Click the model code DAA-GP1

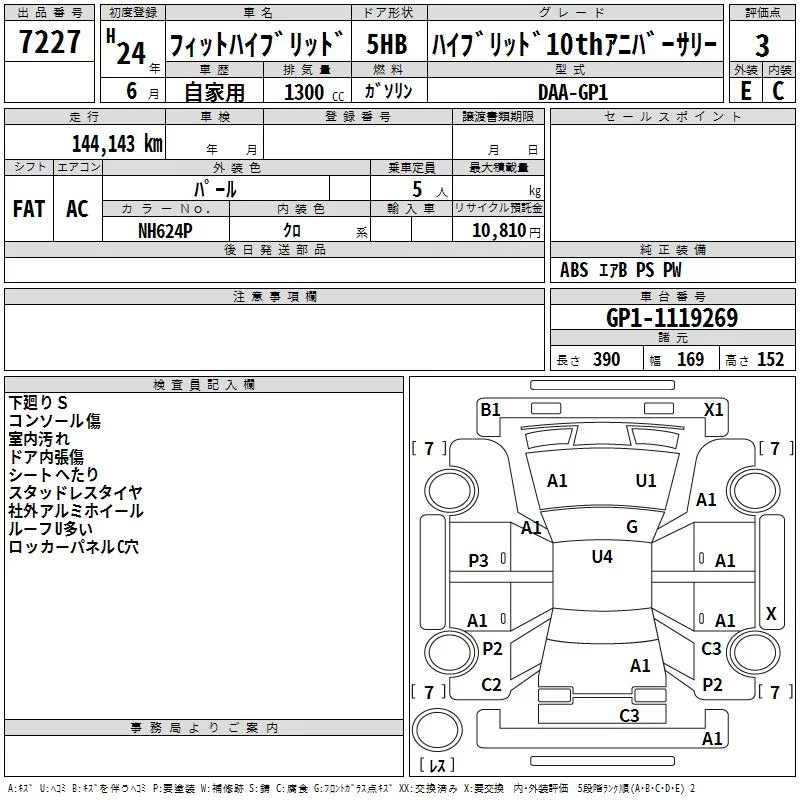click(572, 91)
